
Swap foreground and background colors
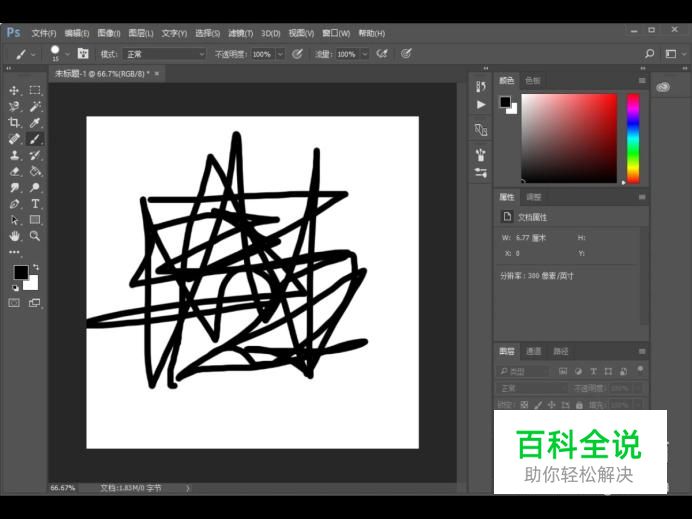36,267
